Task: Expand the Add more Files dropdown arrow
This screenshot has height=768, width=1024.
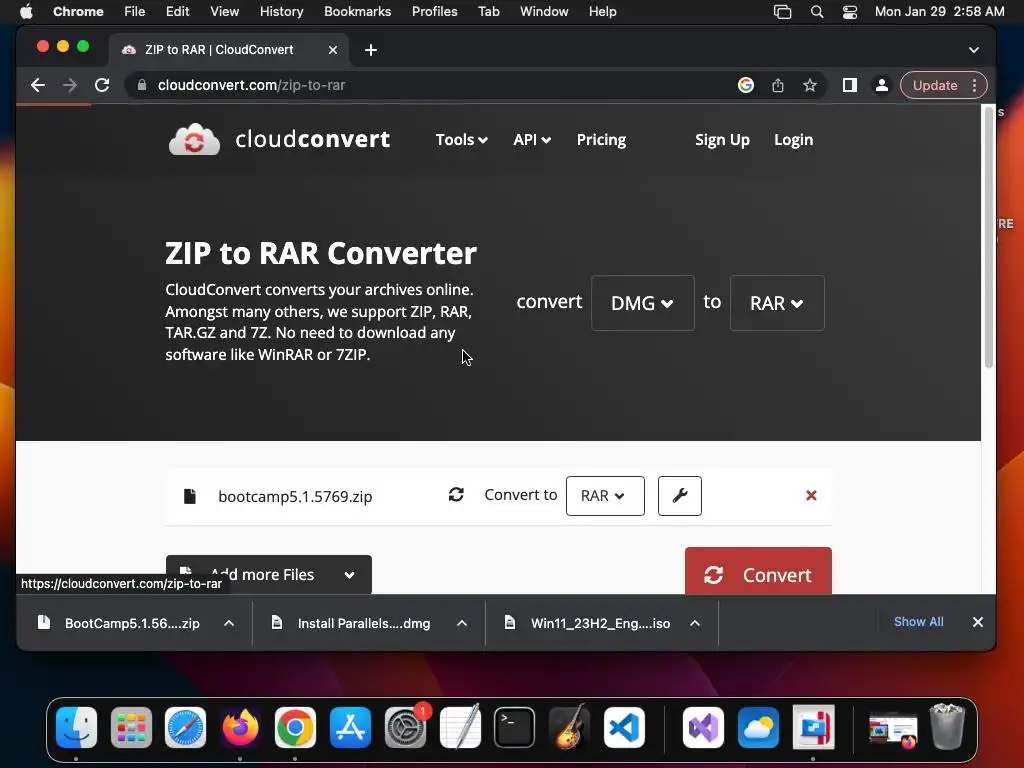Action: tap(349, 575)
